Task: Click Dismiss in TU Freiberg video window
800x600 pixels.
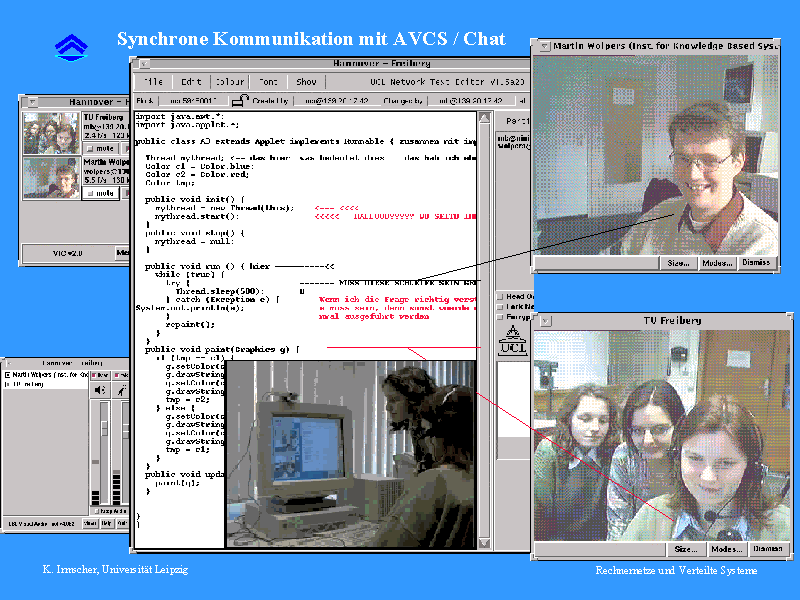Action: [x=768, y=548]
